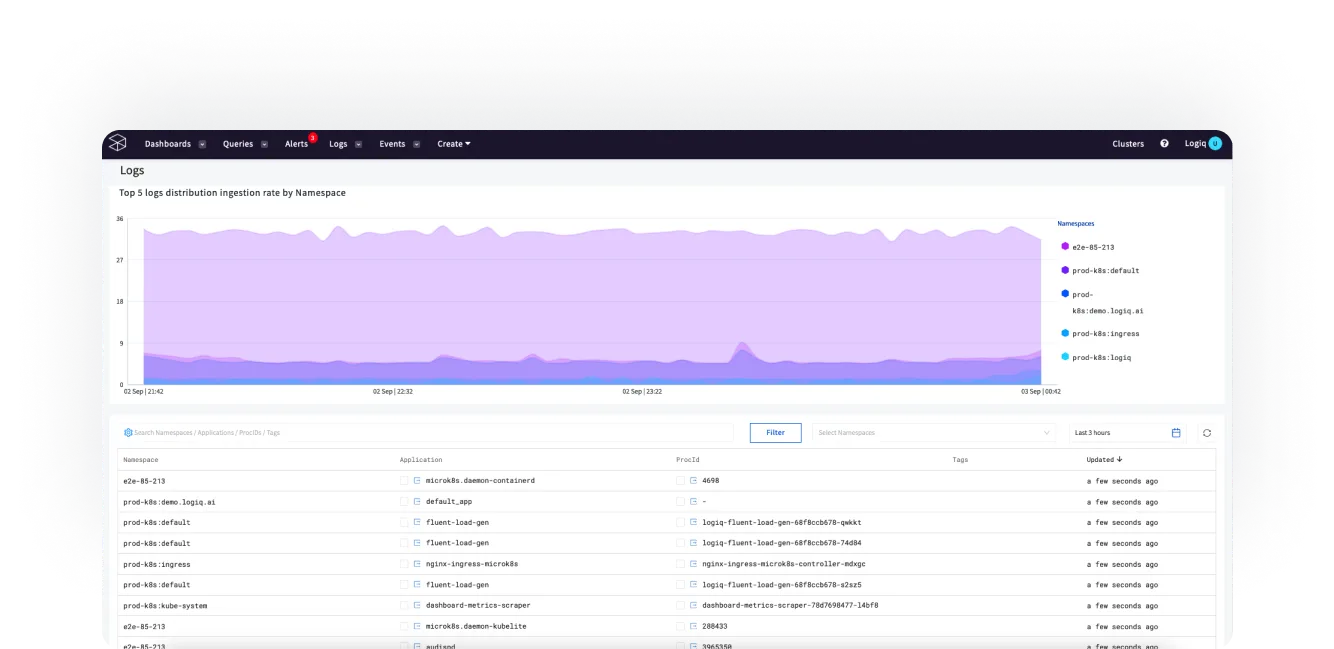Expand the Queries dropdown arrow
The height and width of the screenshot is (649, 1334).
pyautogui.click(x=264, y=144)
